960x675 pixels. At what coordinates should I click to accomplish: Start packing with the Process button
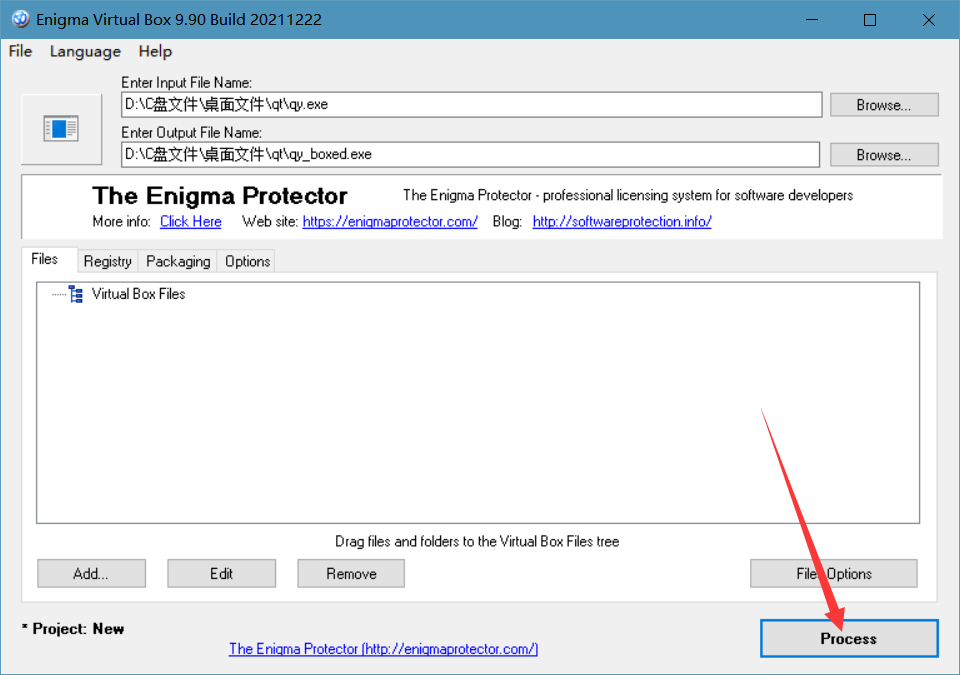pos(849,638)
